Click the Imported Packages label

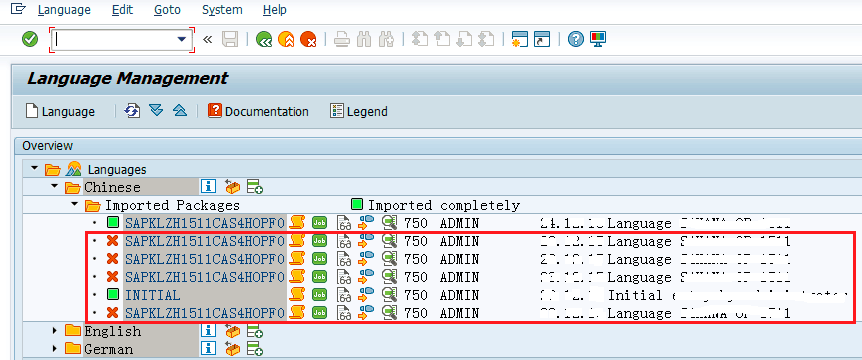pyautogui.click(x=173, y=206)
